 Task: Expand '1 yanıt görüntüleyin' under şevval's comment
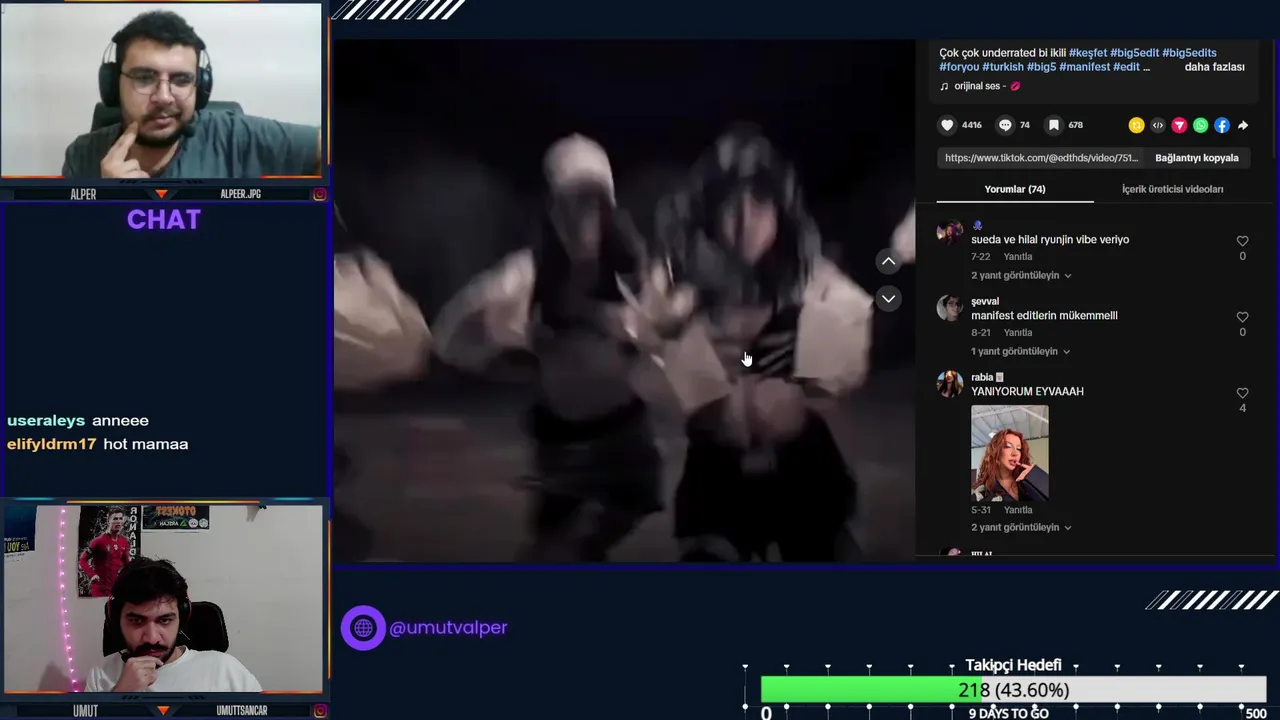pos(1020,351)
